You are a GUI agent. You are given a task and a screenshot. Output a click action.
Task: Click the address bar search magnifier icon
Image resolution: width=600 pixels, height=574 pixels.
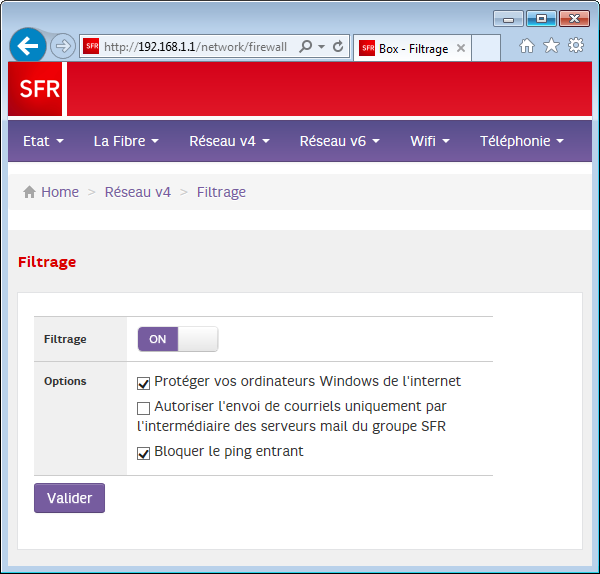(x=306, y=47)
